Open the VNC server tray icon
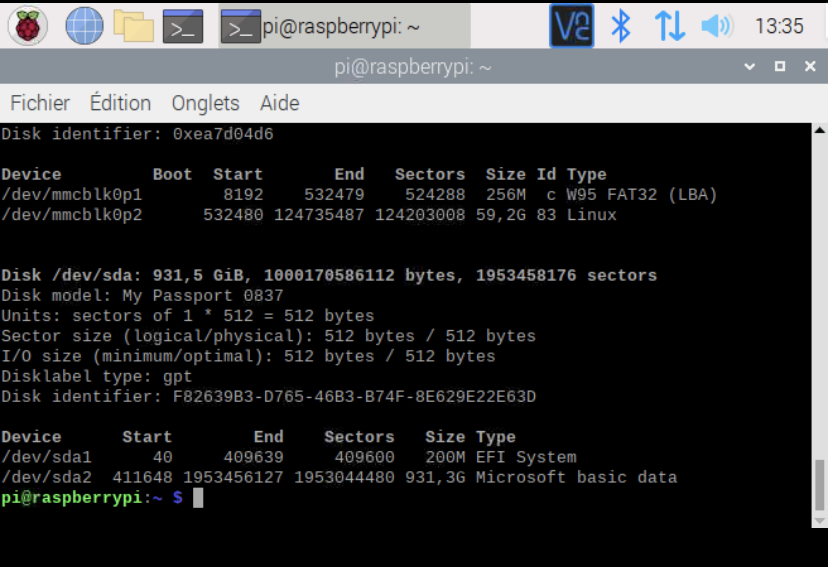The width and height of the screenshot is (828, 567). (571, 25)
